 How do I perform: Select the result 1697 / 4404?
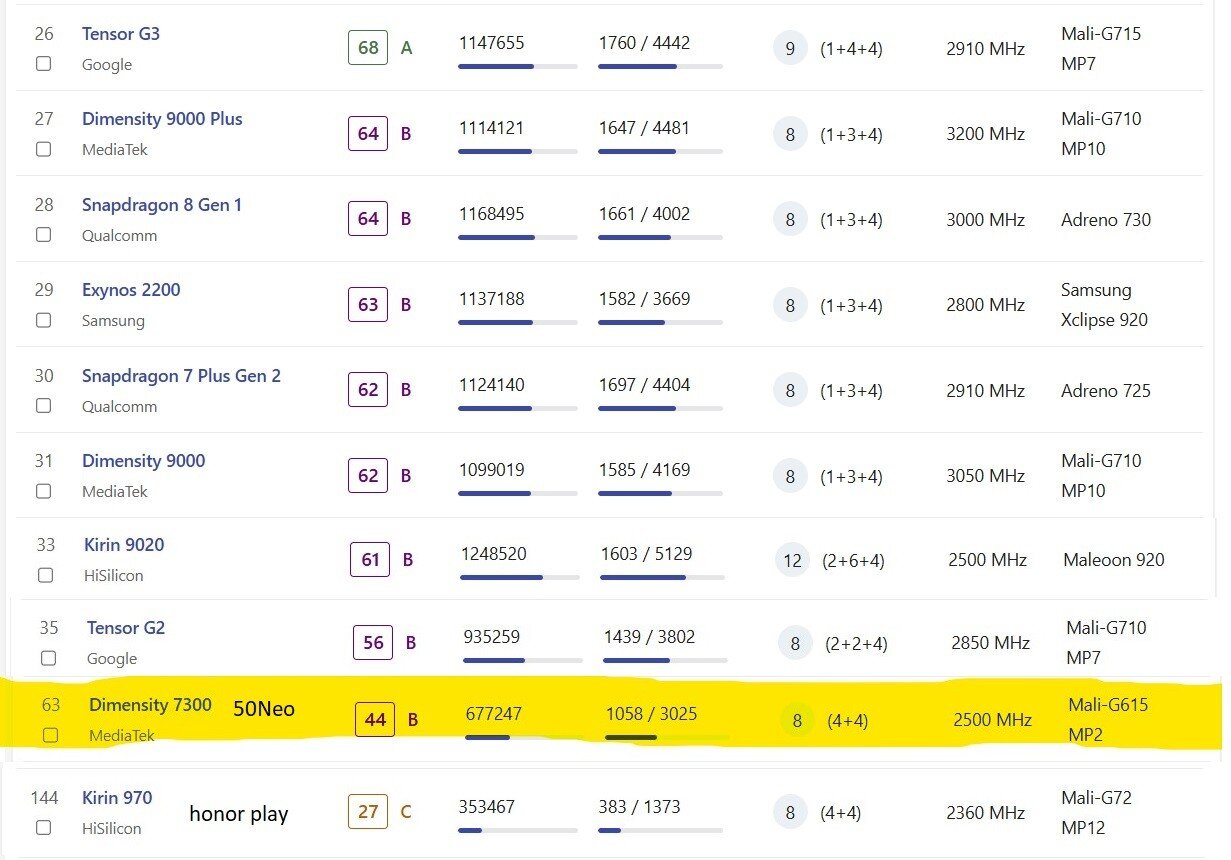[x=645, y=385]
